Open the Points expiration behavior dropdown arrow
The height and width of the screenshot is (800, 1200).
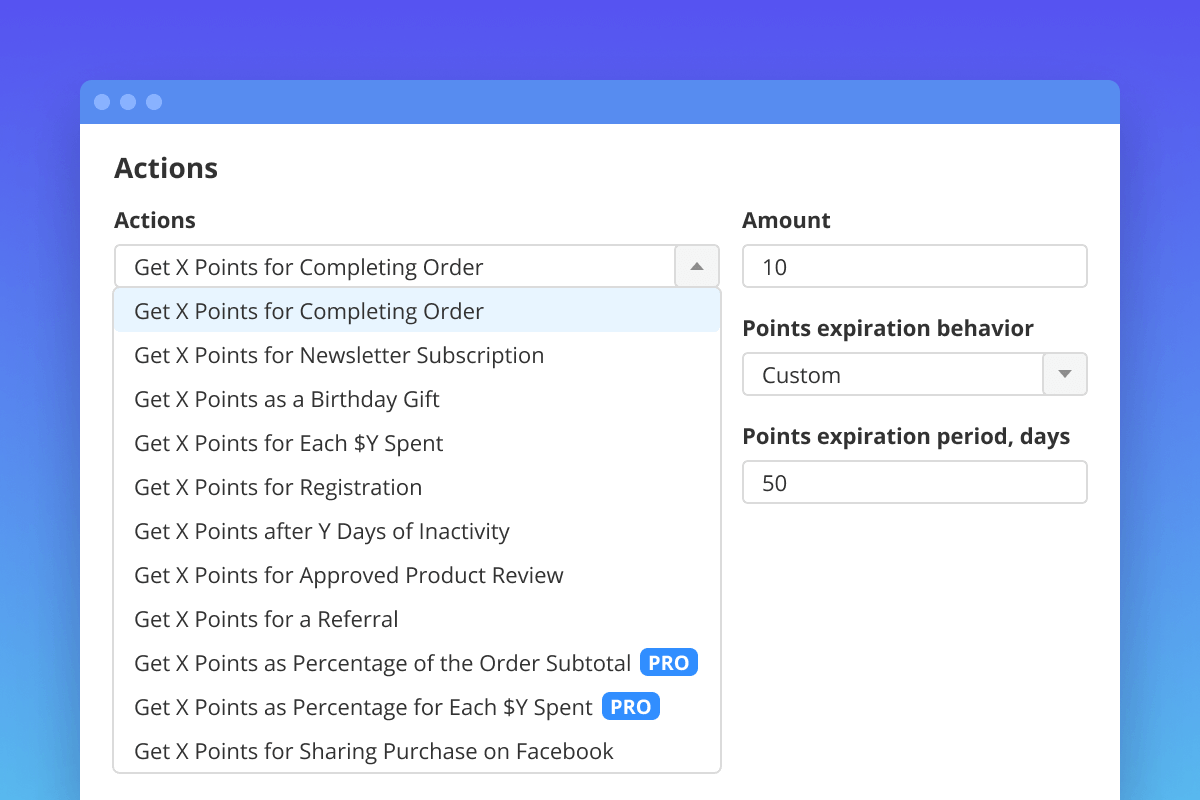[1065, 375]
